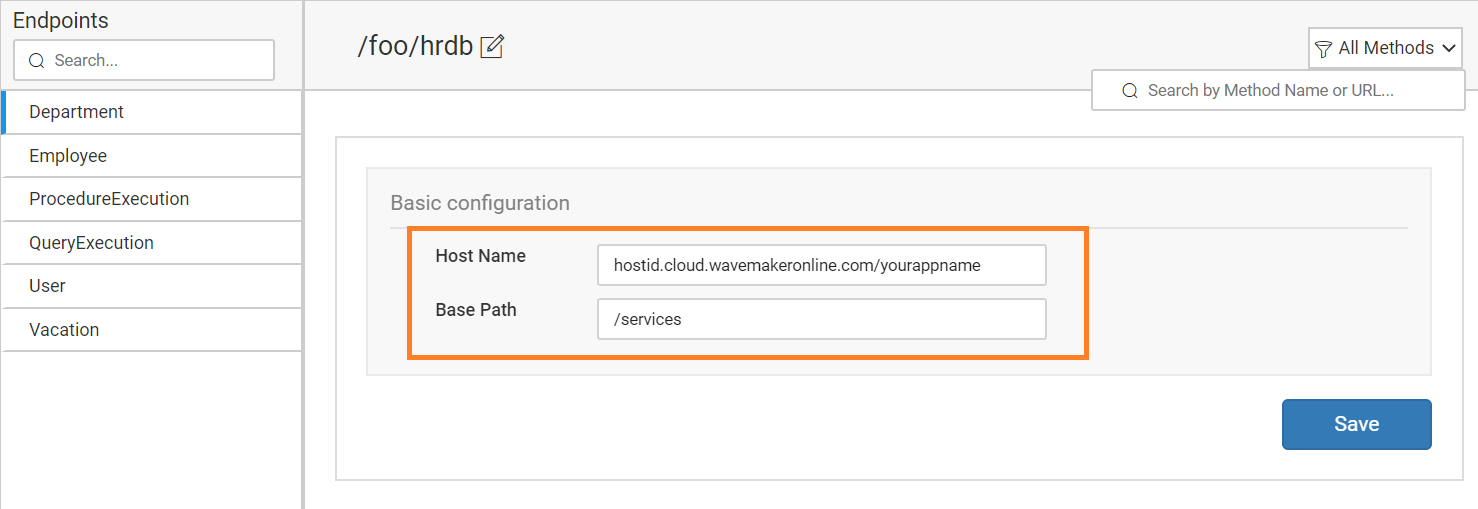
Task: Open the QueryExecution endpoint
Action: click(x=91, y=243)
